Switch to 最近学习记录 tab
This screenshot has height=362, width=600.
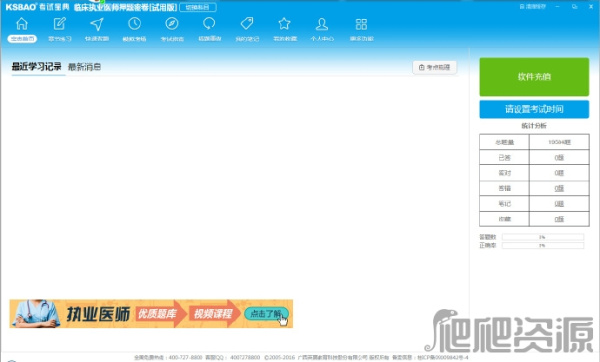point(36,67)
